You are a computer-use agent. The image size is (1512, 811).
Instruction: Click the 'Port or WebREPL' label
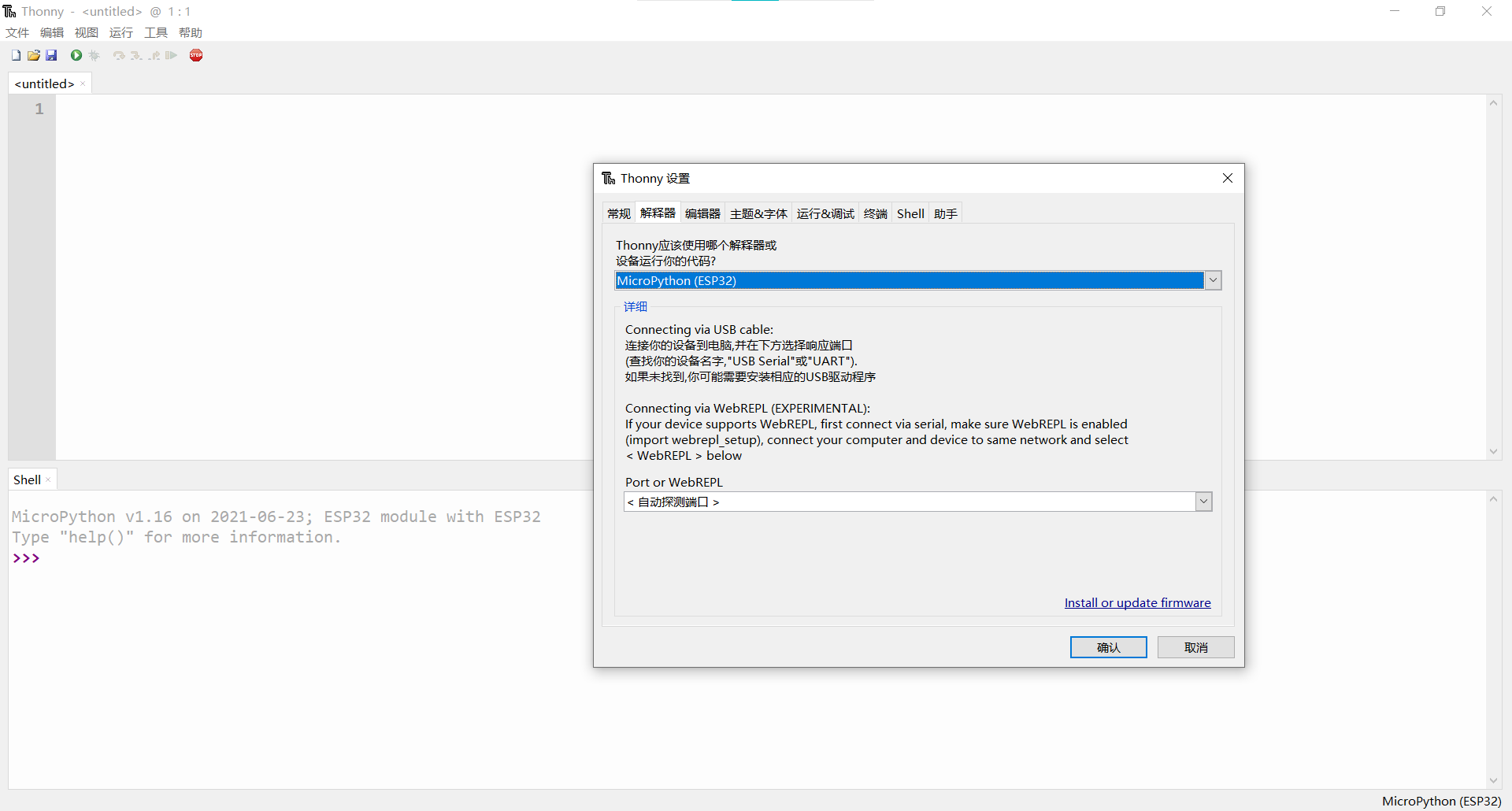[x=673, y=482]
